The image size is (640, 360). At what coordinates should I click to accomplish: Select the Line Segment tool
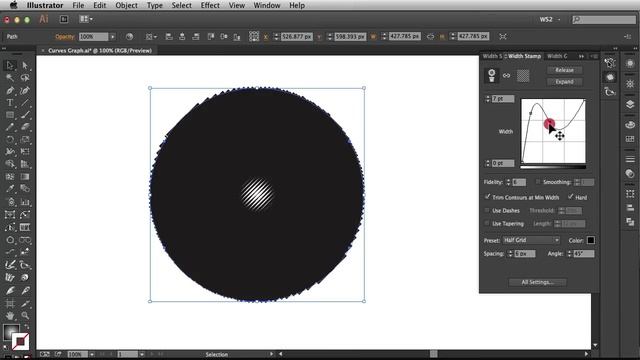25,103
